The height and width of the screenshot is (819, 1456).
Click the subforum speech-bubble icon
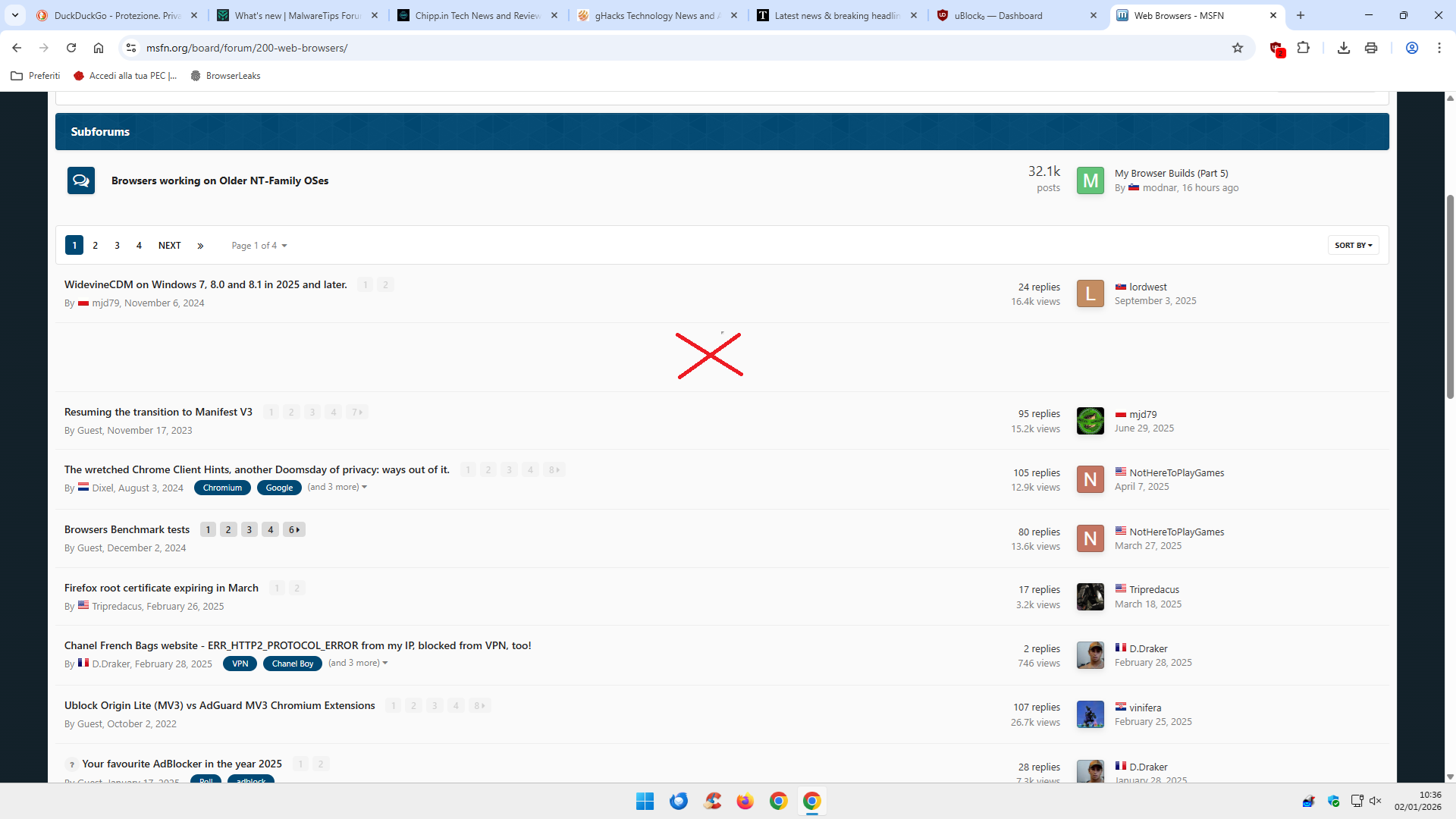81,180
